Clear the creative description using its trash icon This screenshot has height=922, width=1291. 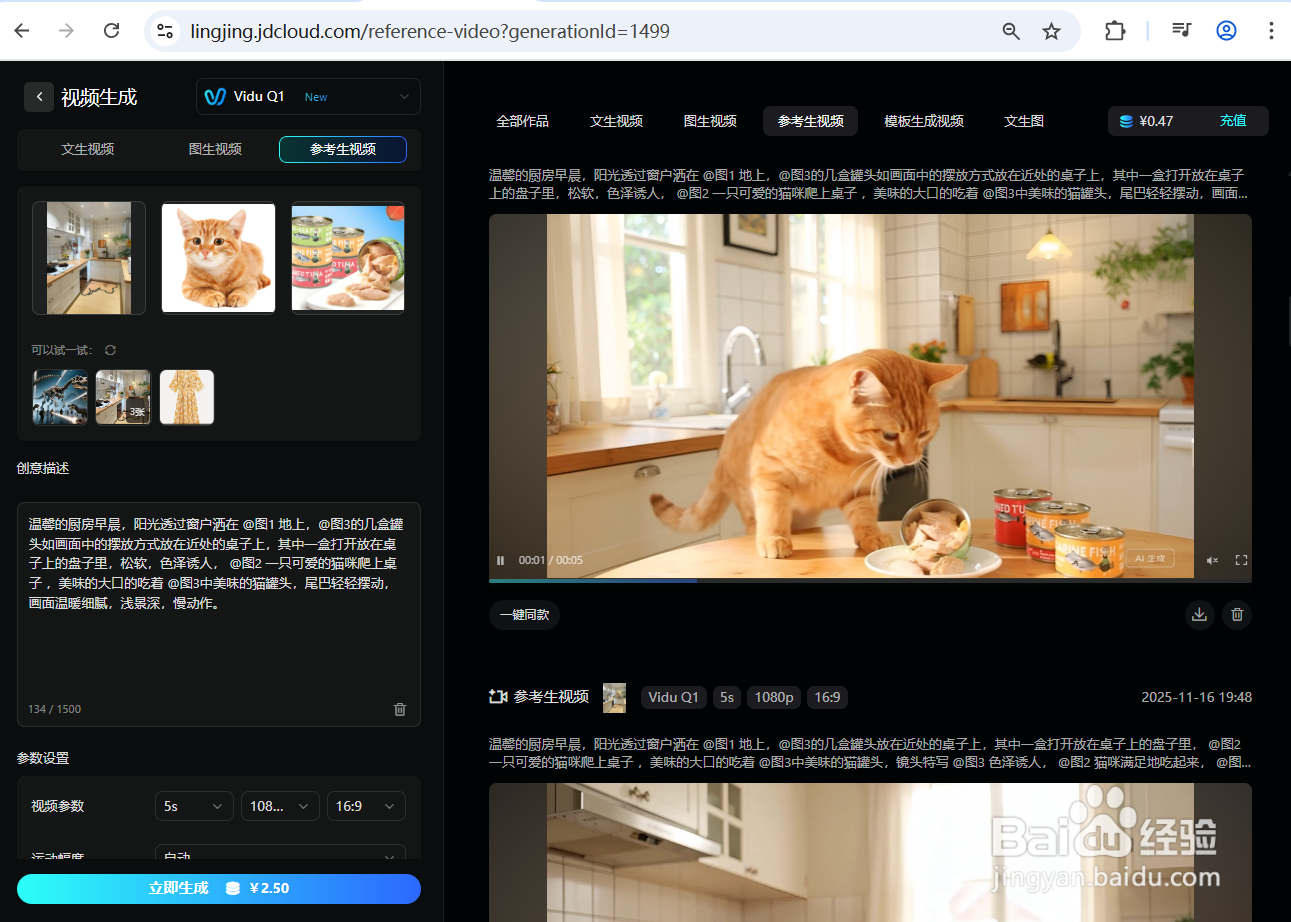click(x=399, y=708)
